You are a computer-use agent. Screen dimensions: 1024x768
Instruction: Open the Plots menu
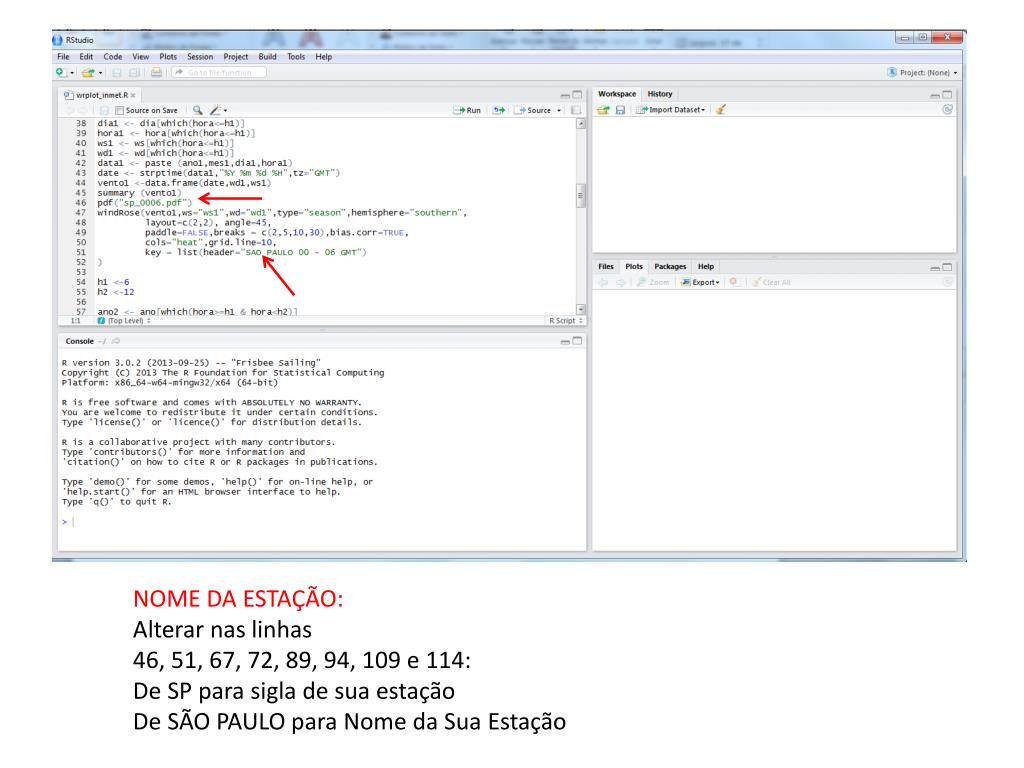(x=168, y=57)
